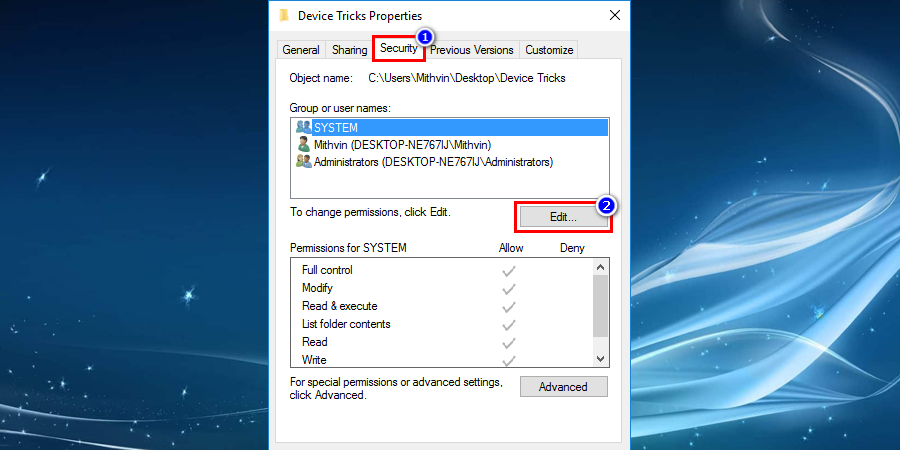Image resolution: width=900 pixels, height=450 pixels.
Task: Select the Administrators group entry
Action: pyautogui.click(x=451, y=162)
